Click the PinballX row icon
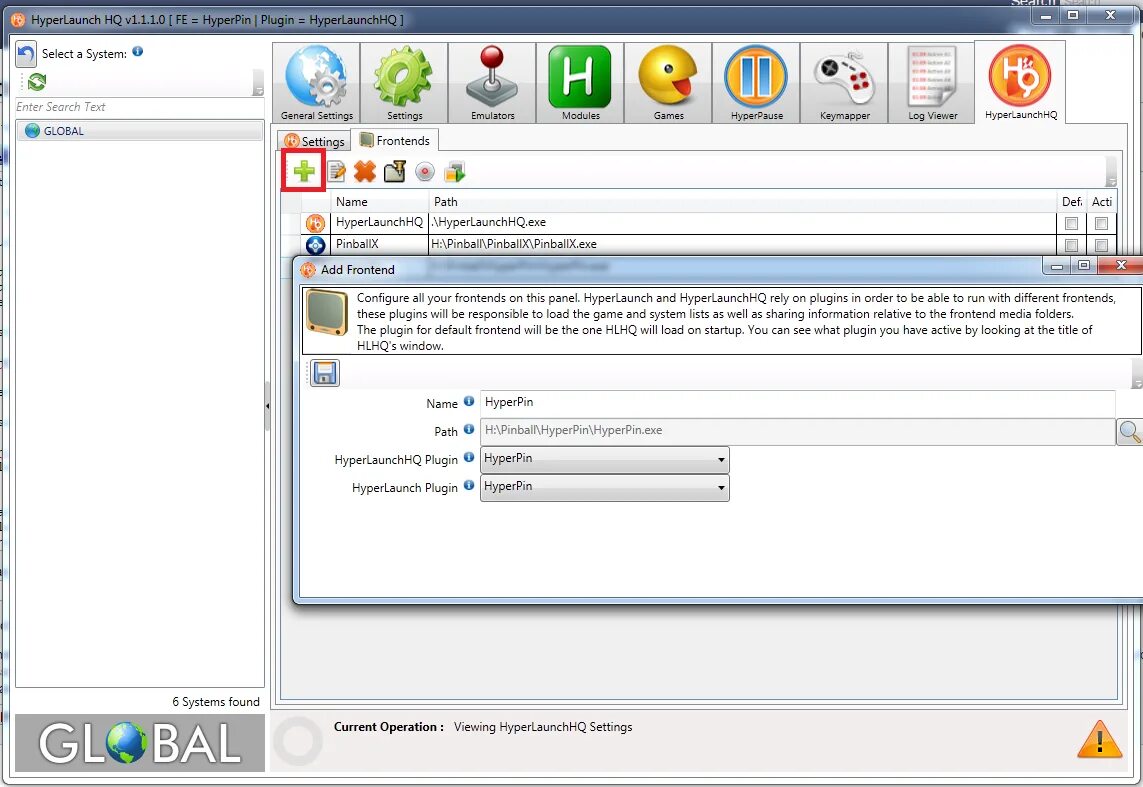Image resolution: width=1143 pixels, height=787 pixels. tap(315, 245)
